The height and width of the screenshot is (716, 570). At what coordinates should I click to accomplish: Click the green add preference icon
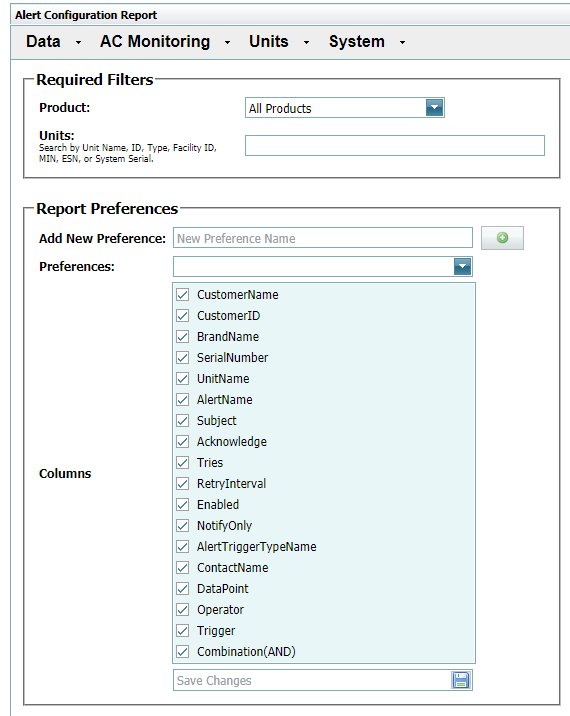pos(502,238)
